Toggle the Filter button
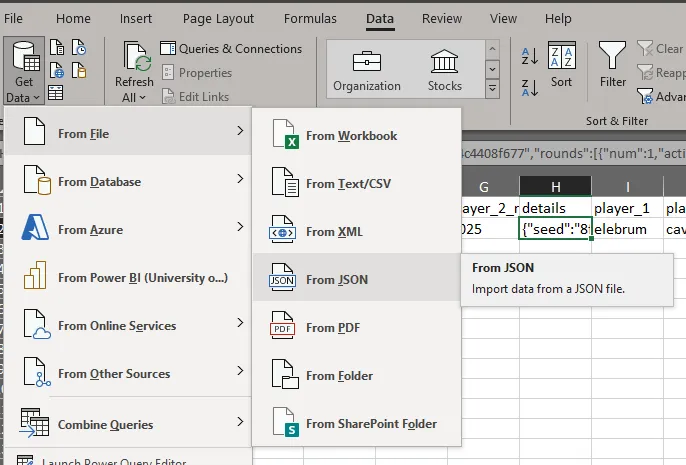 (612, 65)
